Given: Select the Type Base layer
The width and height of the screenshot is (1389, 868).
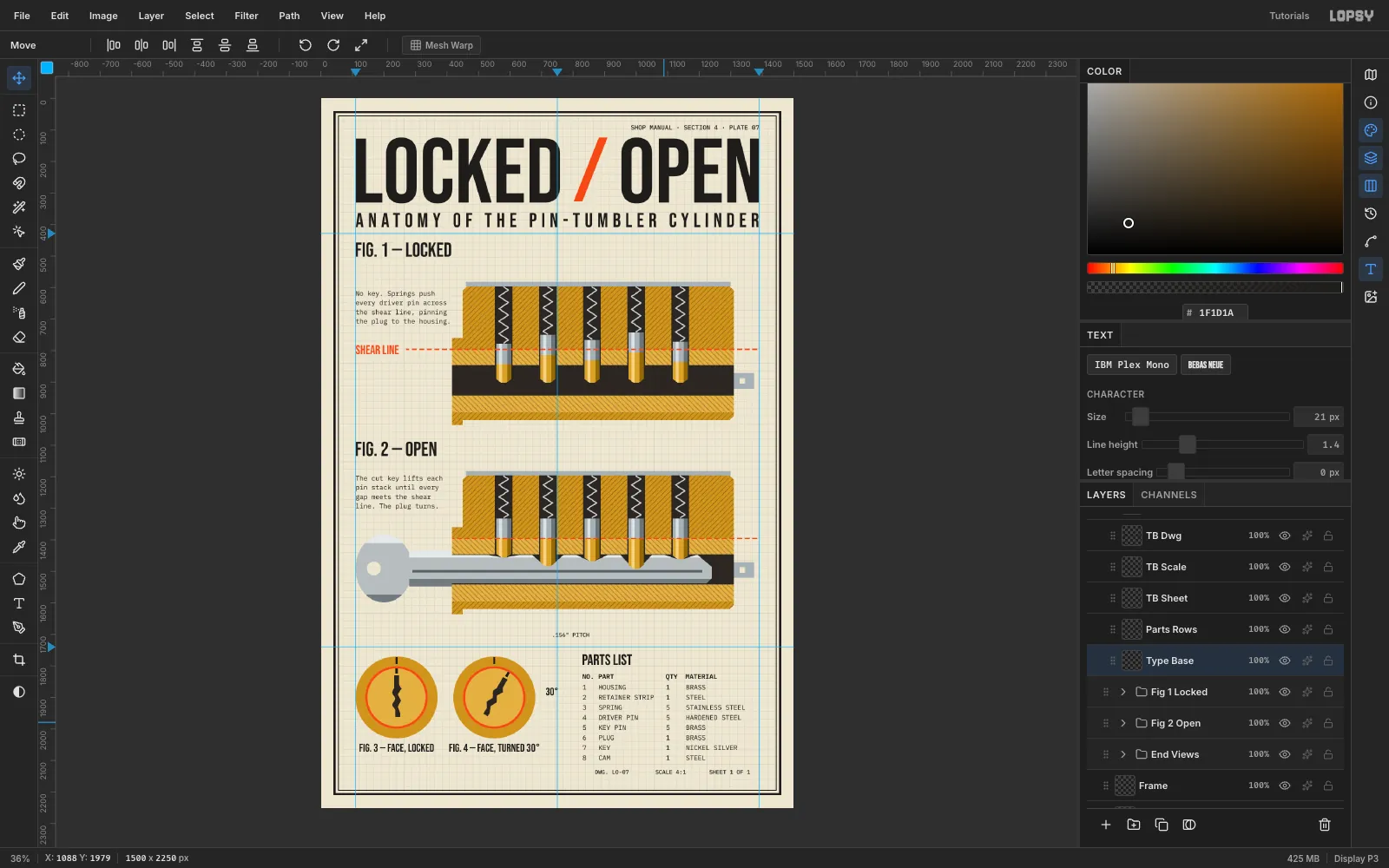Looking at the screenshot, I should click(x=1215, y=661).
